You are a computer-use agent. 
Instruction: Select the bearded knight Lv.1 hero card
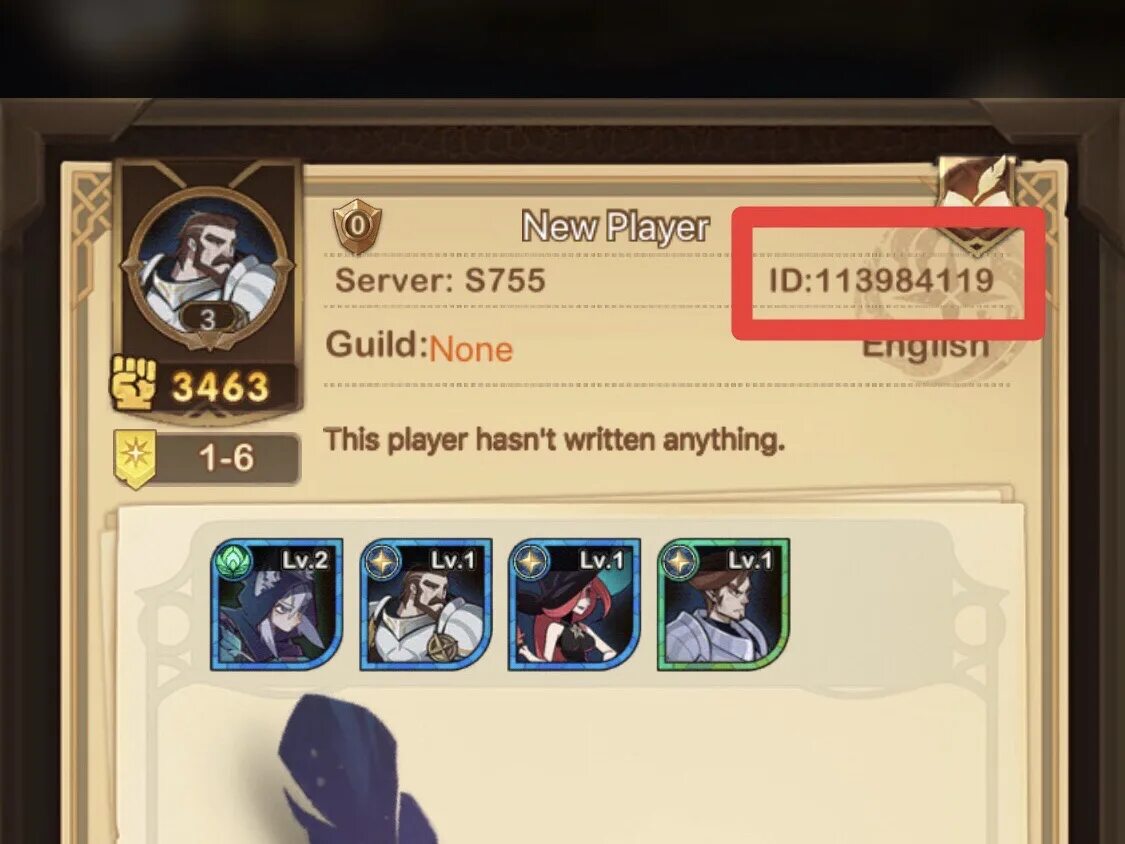(x=425, y=604)
